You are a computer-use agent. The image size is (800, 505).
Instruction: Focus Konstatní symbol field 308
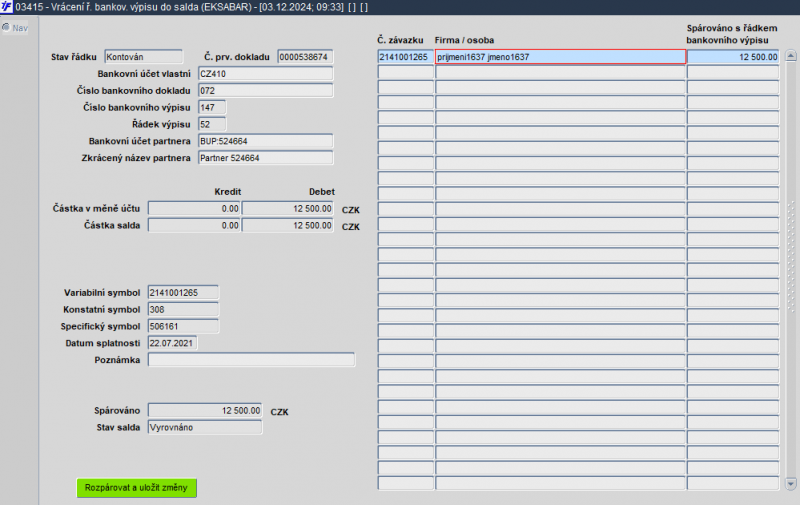(183, 309)
